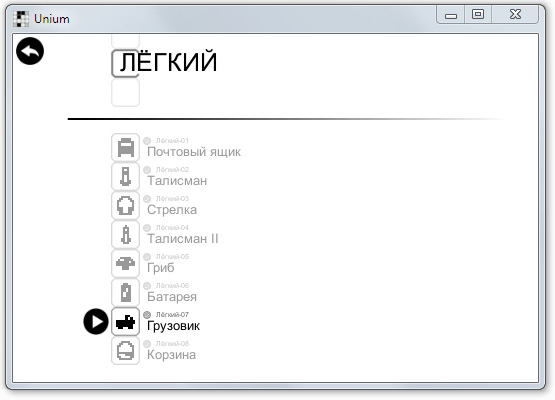
Task: Click the ЛЁГКИЙ difficulty heading
Action: (168, 62)
